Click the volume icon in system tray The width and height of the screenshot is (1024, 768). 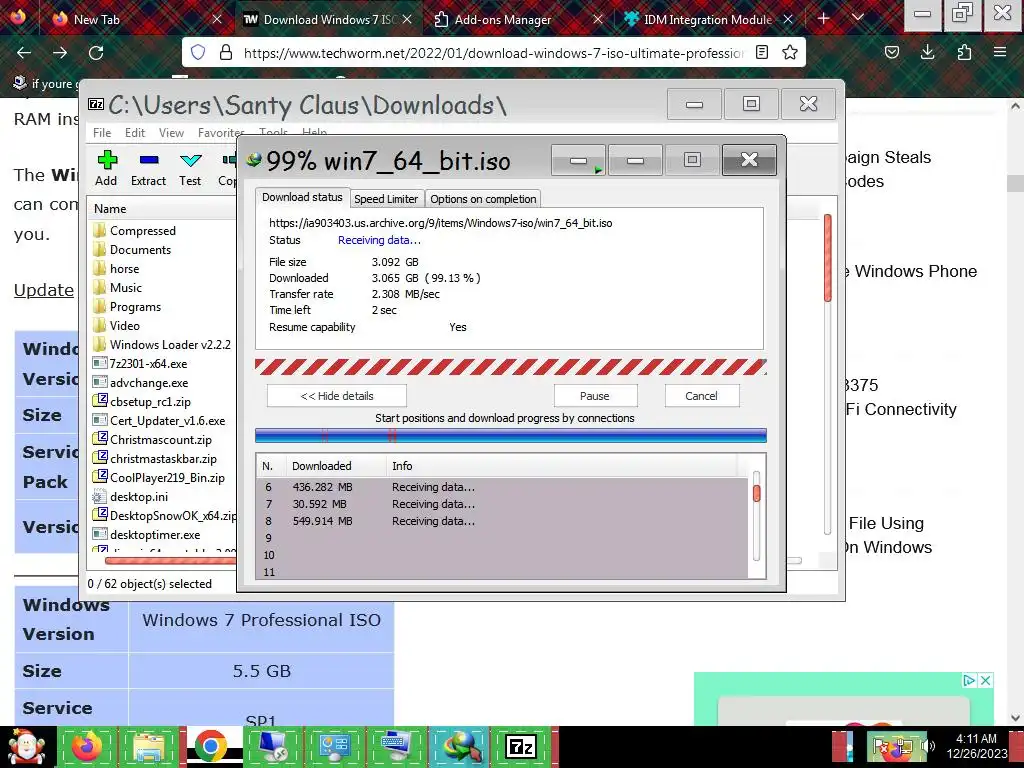928,745
